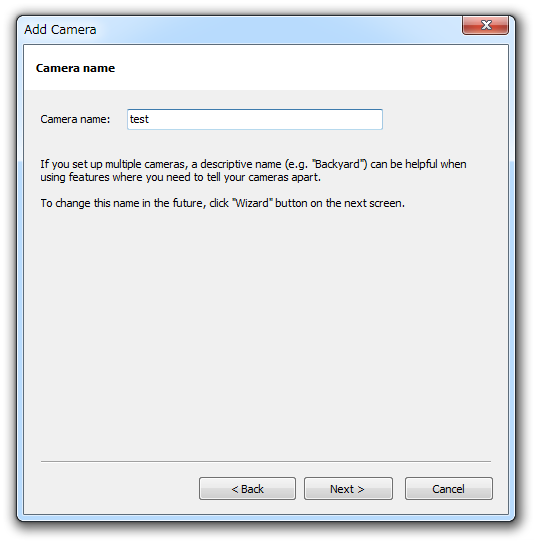This screenshot has width=535, height=543.
Task: Click the word Wizard in the instructions
Action: click(x=252, y=203)
